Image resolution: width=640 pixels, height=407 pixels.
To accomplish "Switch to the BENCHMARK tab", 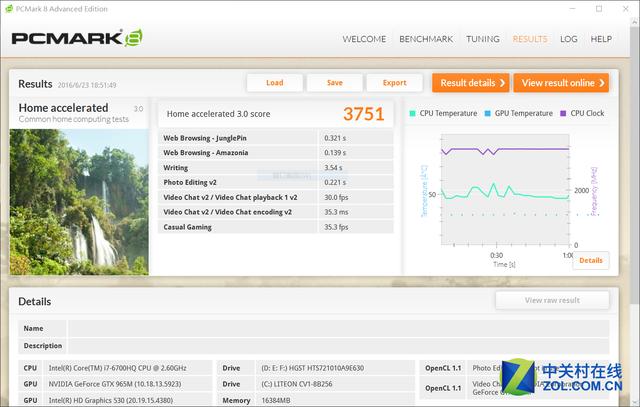I will point(426,39).
